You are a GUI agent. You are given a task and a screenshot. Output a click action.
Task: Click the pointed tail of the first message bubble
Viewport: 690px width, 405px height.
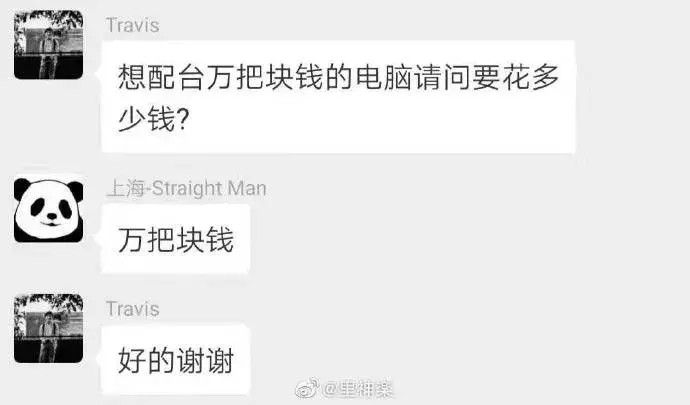[98, 74]
